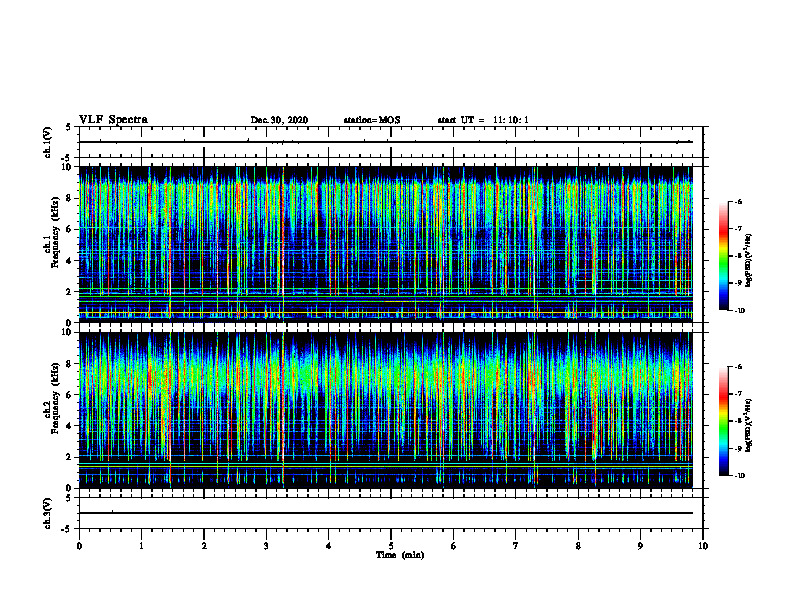Click time axis tick label "1"
The image size is (792, 612).
tap(141, 546)
